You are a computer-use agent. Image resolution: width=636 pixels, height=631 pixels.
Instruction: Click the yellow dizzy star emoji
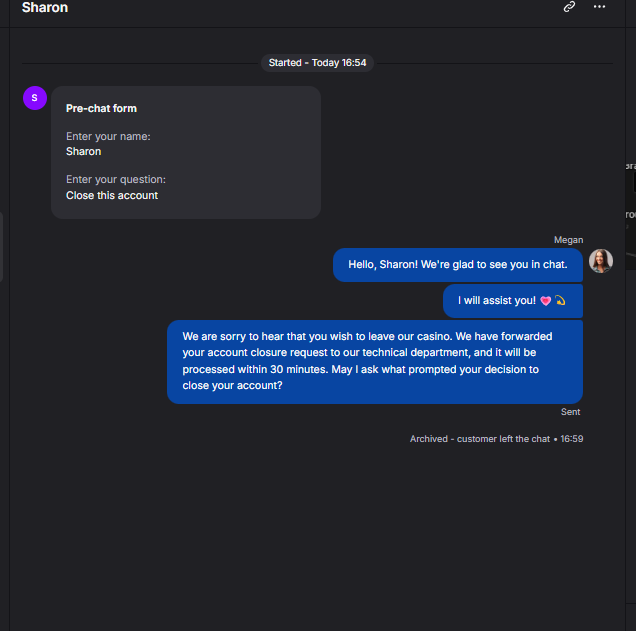(560, 300)
